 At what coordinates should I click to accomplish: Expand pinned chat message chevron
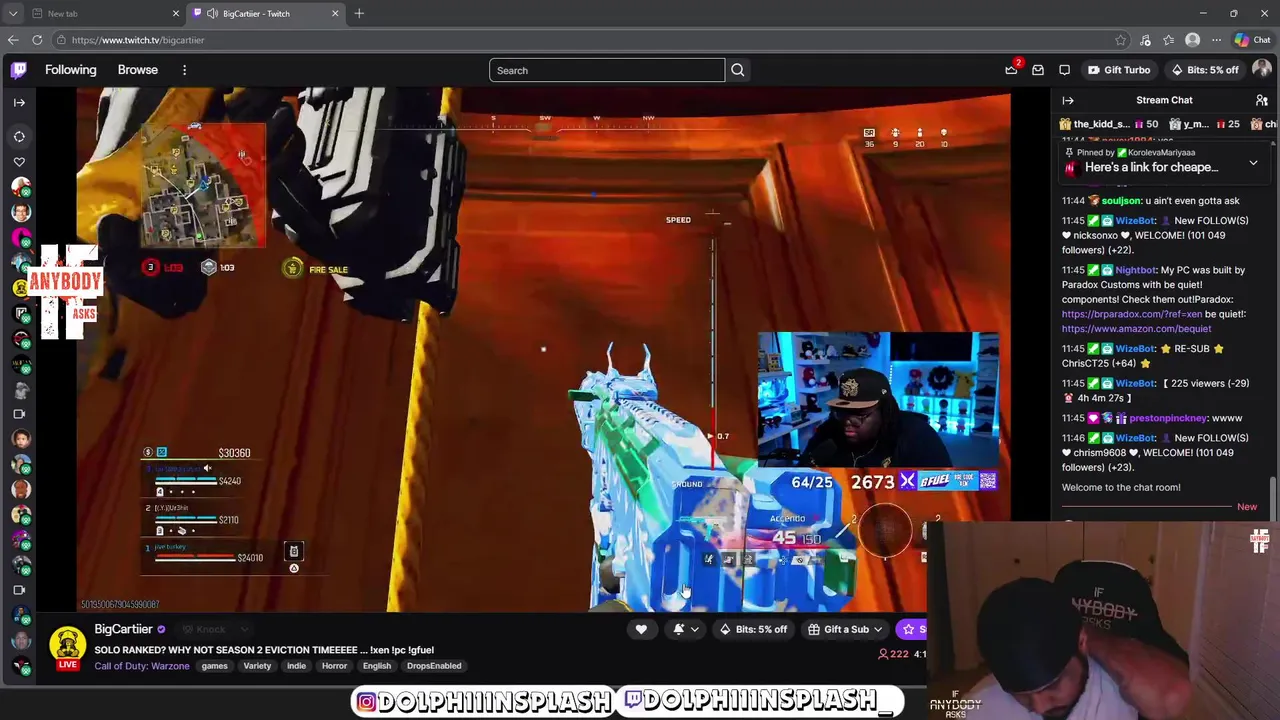(x=1253, y=163)
